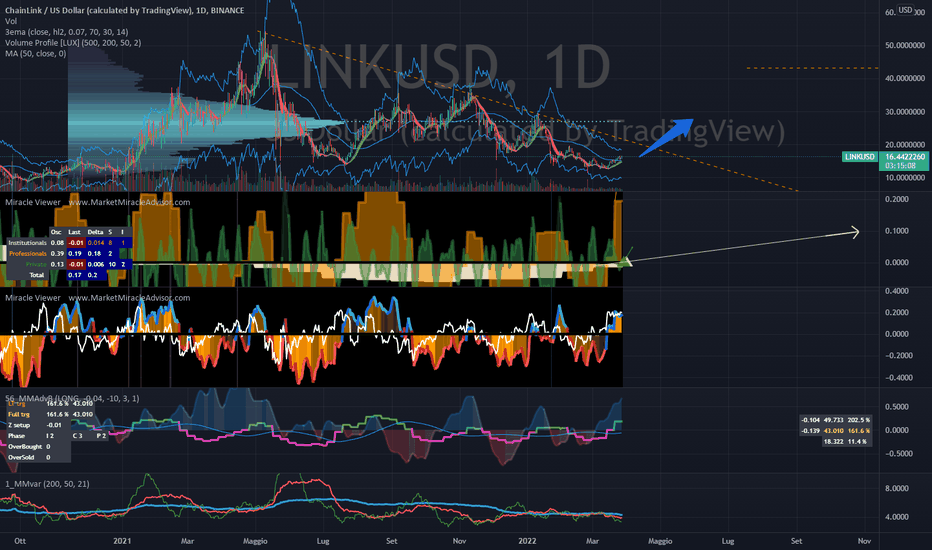Click value -0.139 in right-side table
Screen dimensions: 932x550
pos(811,430)
